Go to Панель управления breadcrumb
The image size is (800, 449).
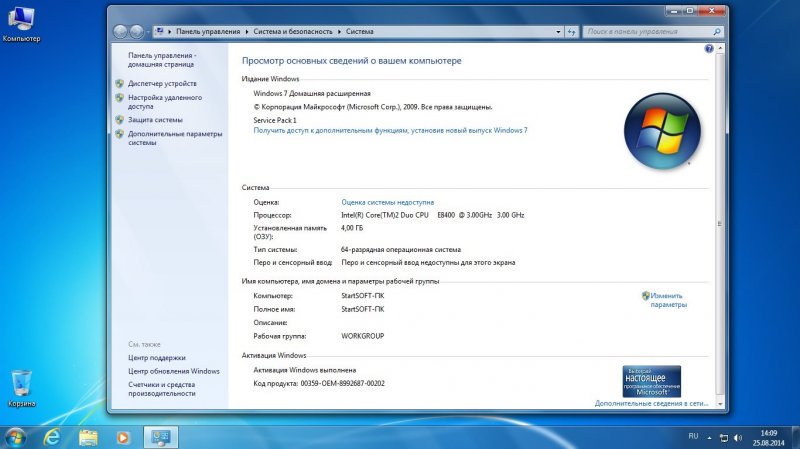(208, 32)
